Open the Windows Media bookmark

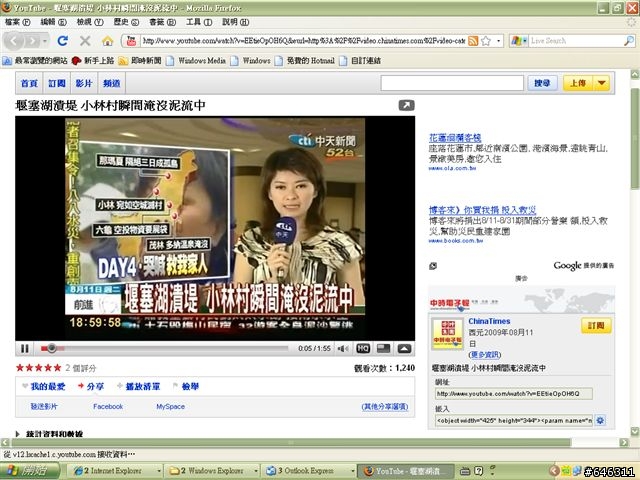pyautogui.click(x=196, y=60)
